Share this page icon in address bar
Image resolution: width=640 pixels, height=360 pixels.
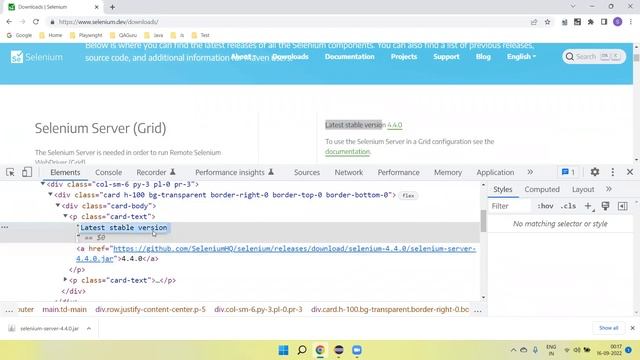point(534,22)
